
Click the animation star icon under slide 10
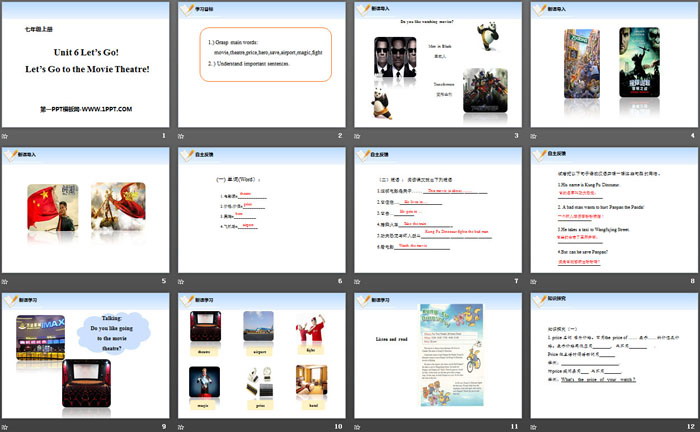tap(183, 424)
